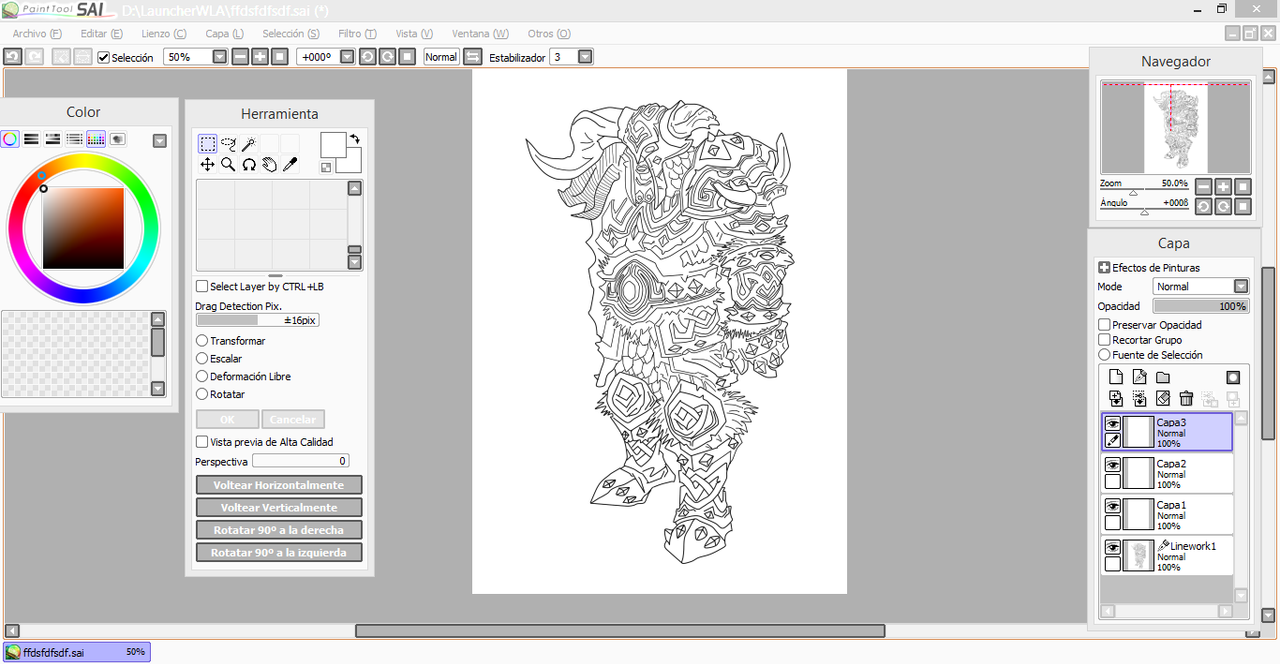This screenshot has width=1280, height=664.
Task: Pick the Move tool
Action: click(207, 165)
